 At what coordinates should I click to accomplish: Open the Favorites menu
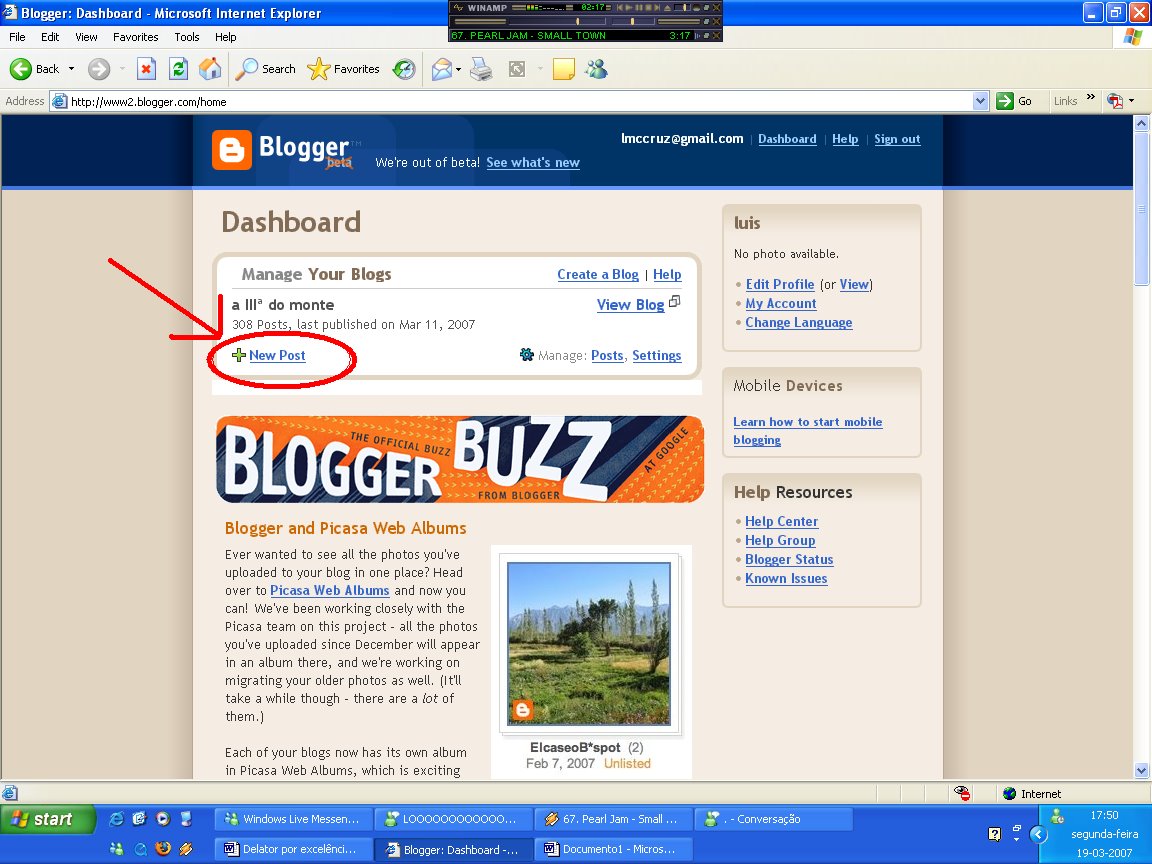point(135,37)
